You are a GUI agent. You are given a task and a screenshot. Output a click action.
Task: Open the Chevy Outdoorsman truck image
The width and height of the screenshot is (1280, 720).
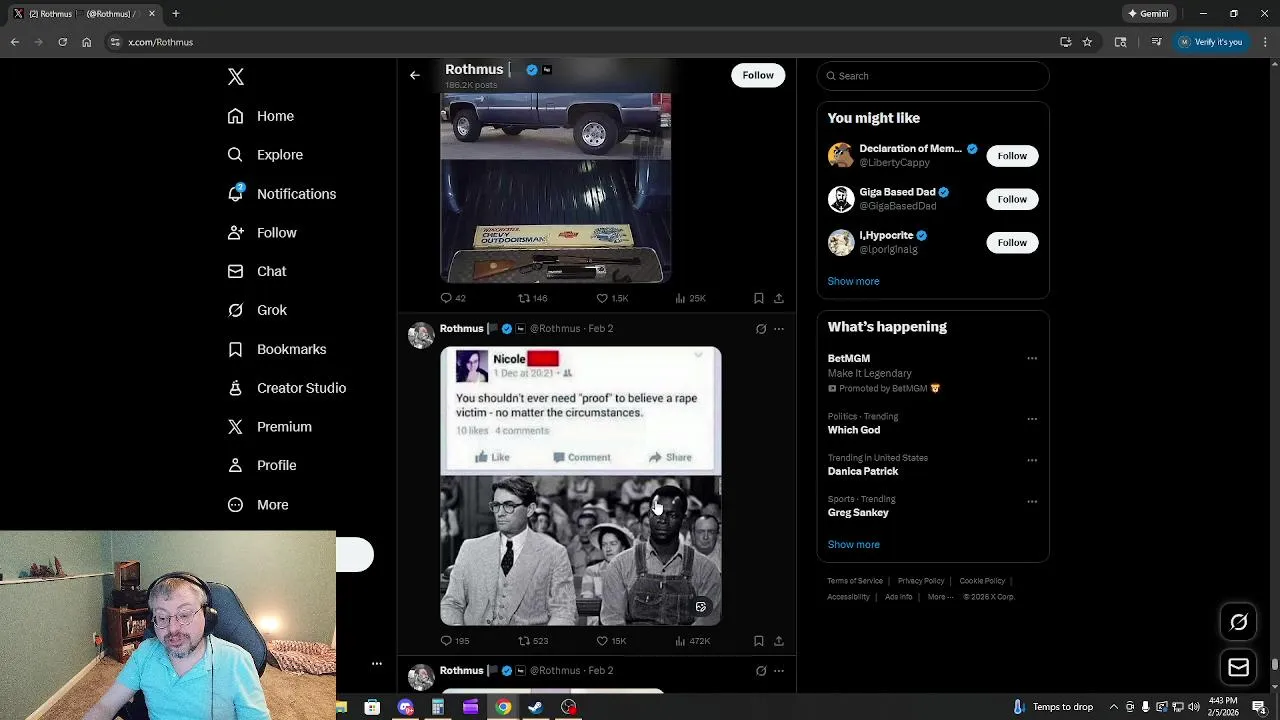point(556,187)
